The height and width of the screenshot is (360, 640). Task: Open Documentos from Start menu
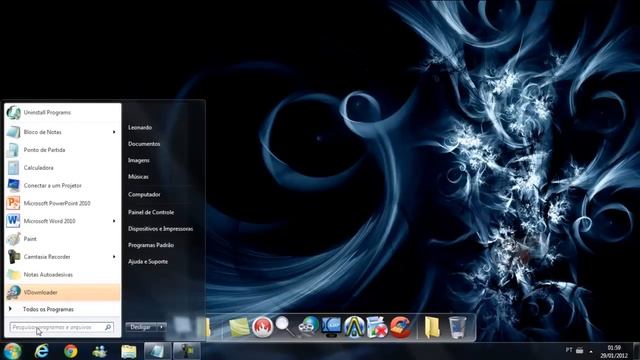click(144, 144)
